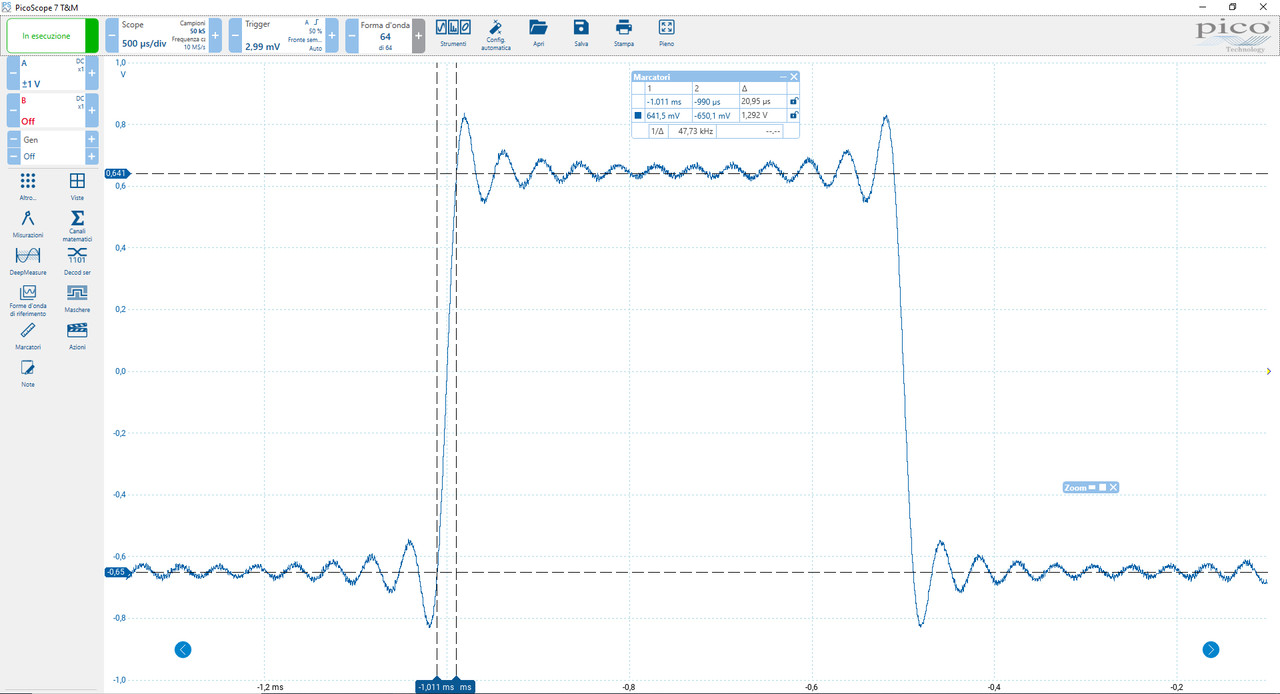Close the Marcatori panel
This screenshot has width=1280, height=694.
click(794, 77)
